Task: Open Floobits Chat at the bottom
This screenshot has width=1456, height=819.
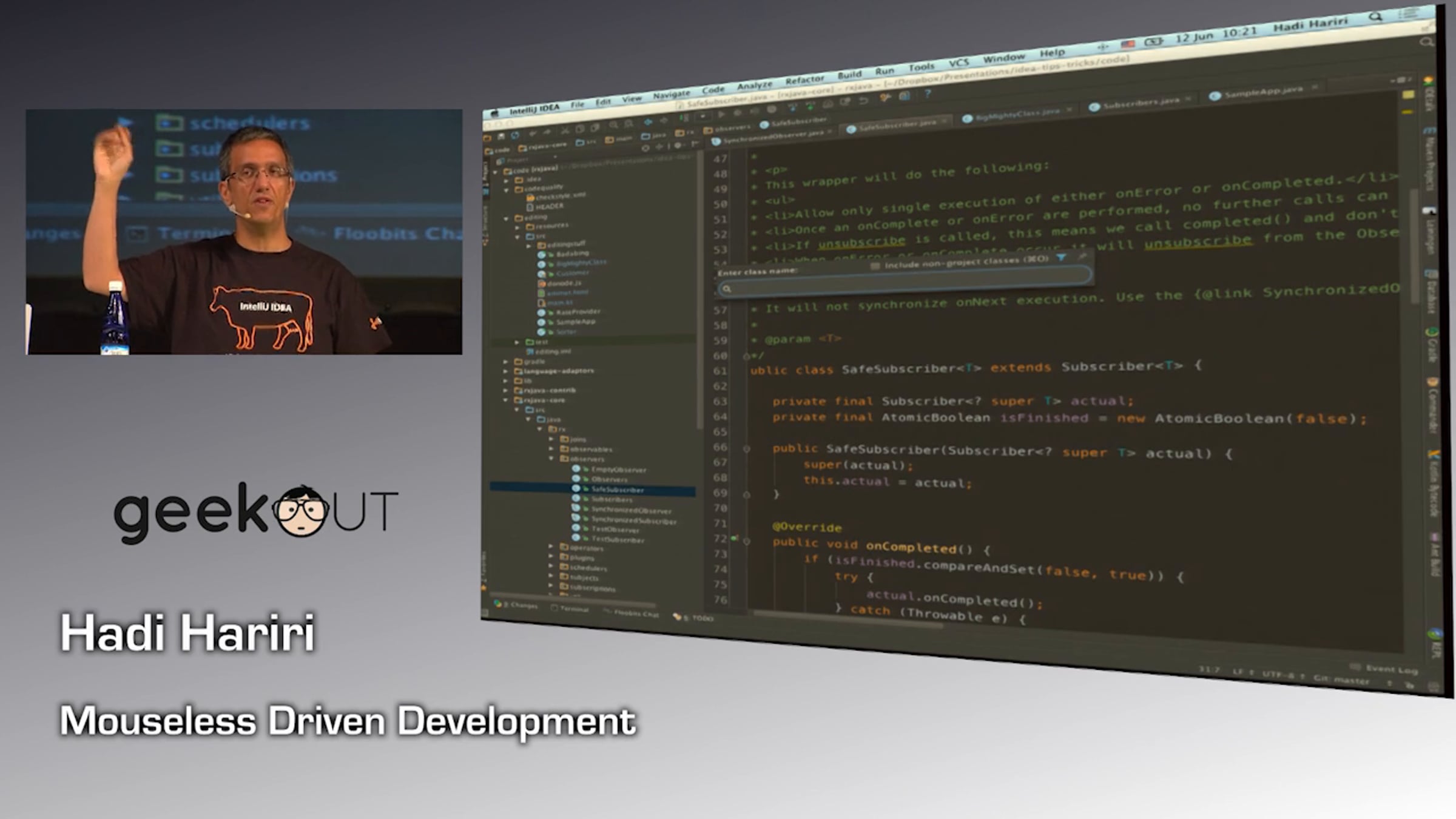Action: click(x=632, y=613)
